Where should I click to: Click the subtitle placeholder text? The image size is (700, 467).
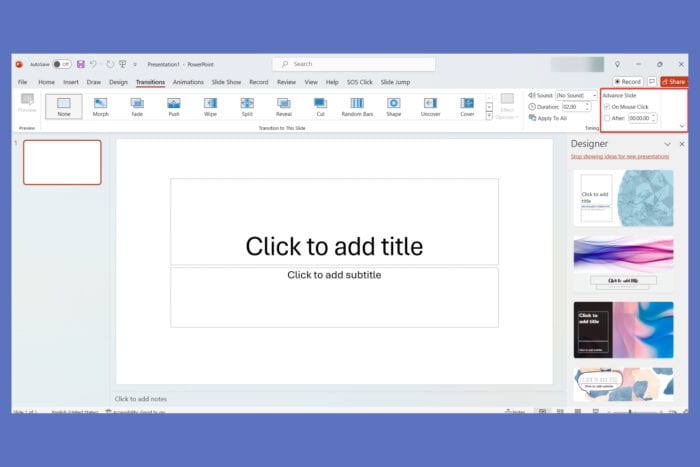pos(334,275)
